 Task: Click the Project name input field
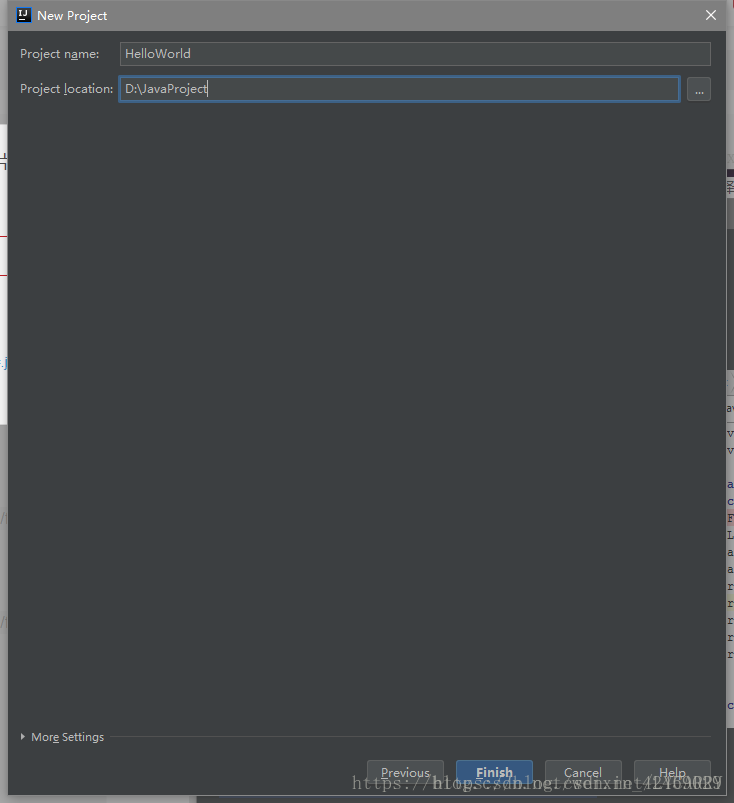(x=415, y=54)
